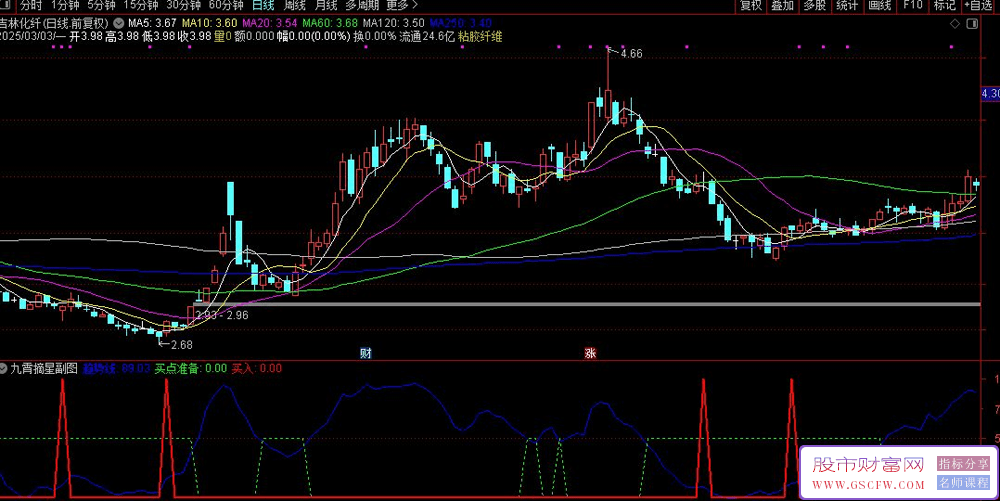Click the 叠加 overlay button
This screenshot has height=501, width=1000.
(783, 5)
